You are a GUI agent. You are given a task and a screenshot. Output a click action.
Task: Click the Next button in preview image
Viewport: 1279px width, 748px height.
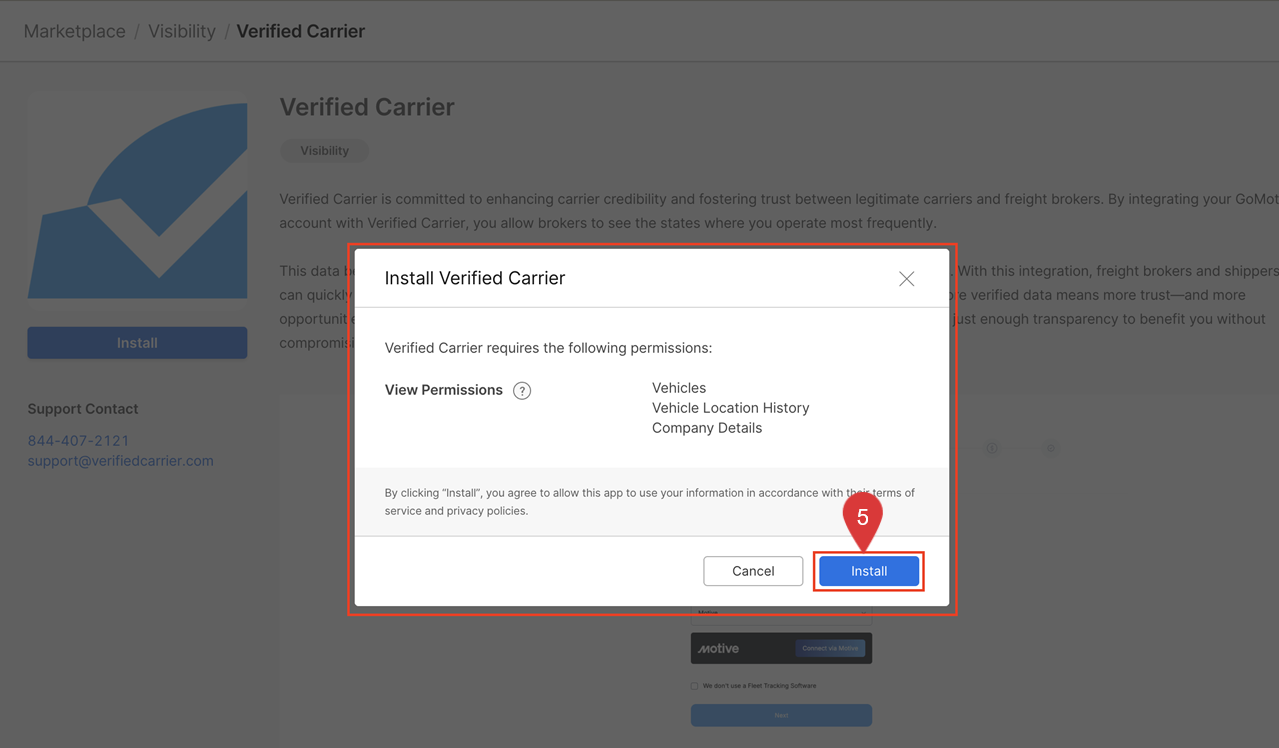[x=781, y=715]
